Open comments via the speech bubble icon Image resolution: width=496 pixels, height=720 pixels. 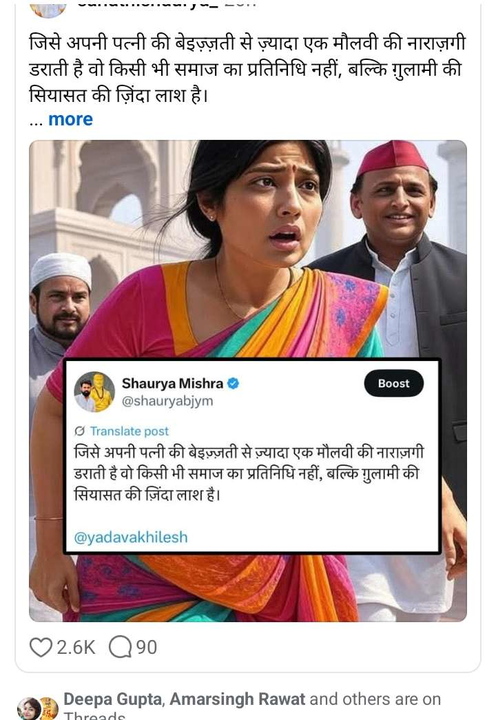pos(120,647)
